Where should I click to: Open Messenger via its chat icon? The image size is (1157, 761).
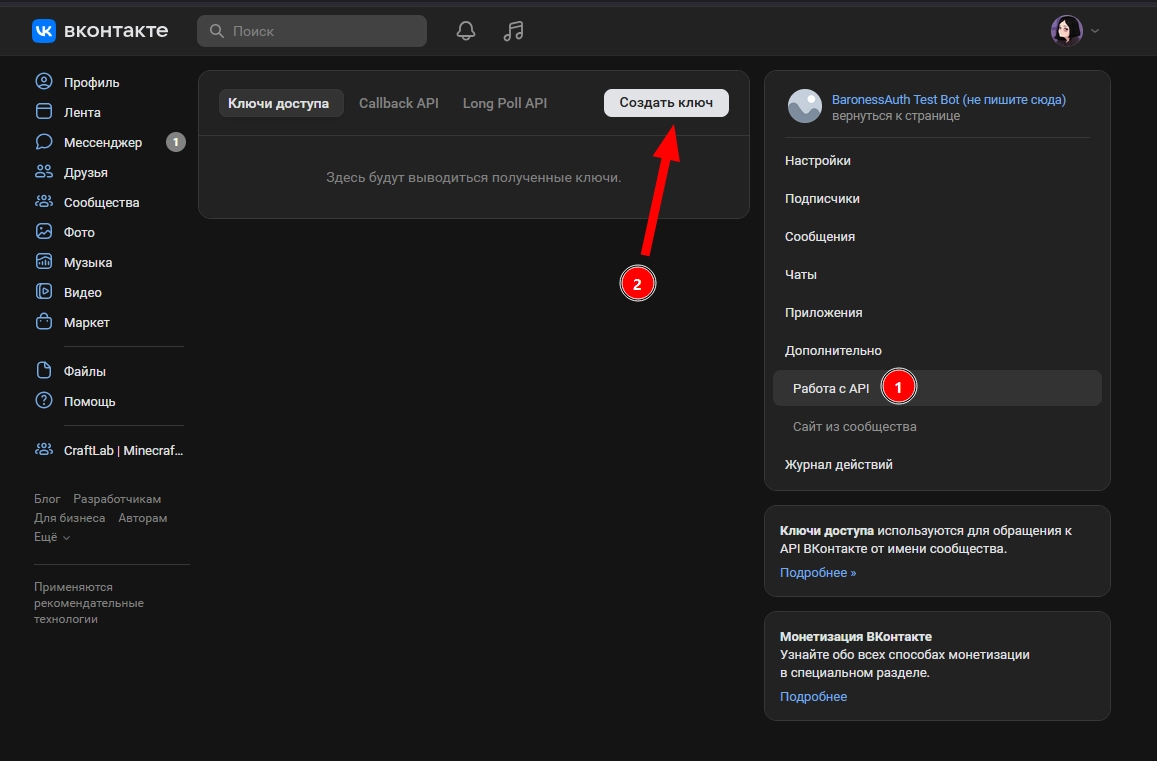(x=44, y=142)
